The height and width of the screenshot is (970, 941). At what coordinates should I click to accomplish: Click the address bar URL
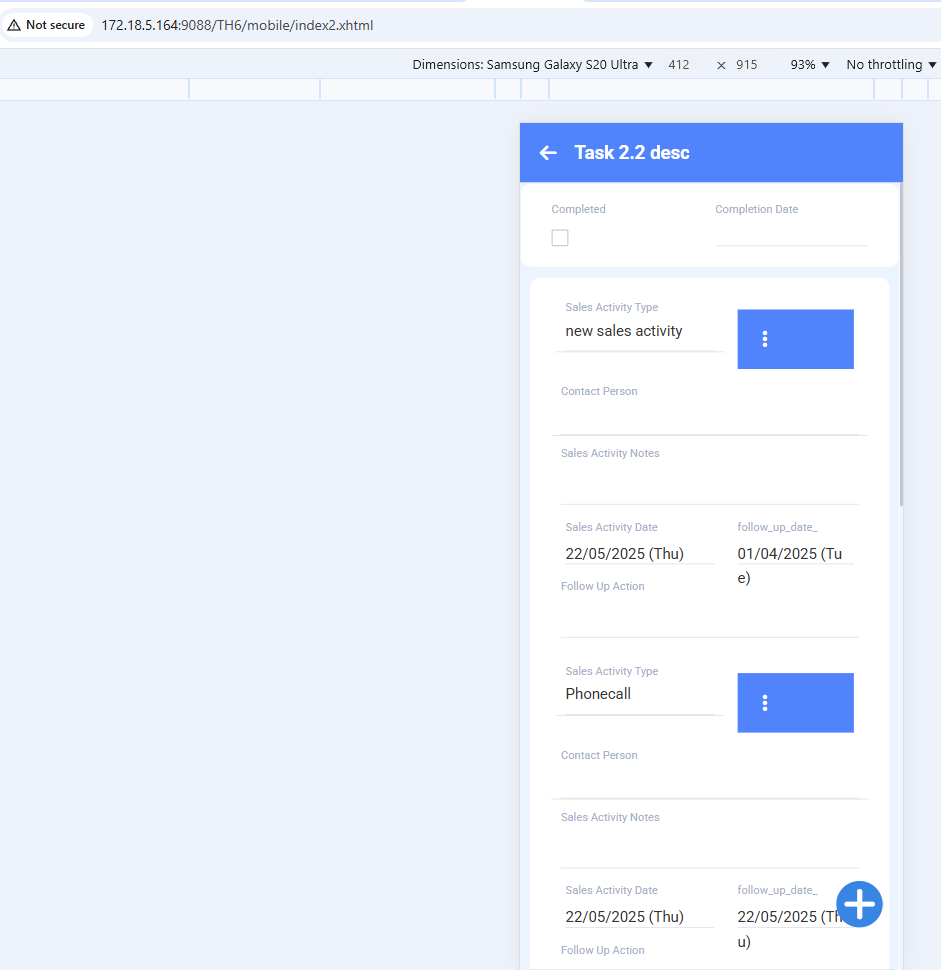pos(238,25)
